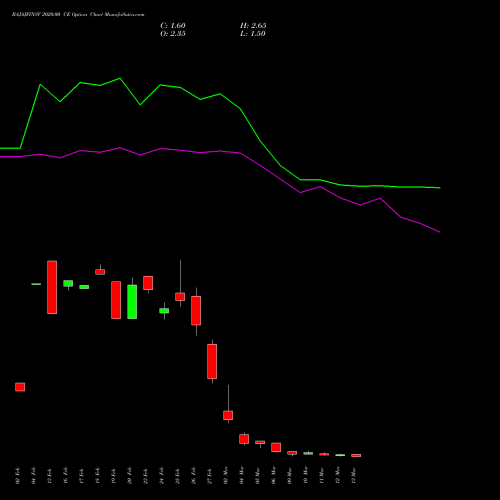Click the '24 Feb' date label
This screenshot has width=500, height=500.
click(162, 476)
